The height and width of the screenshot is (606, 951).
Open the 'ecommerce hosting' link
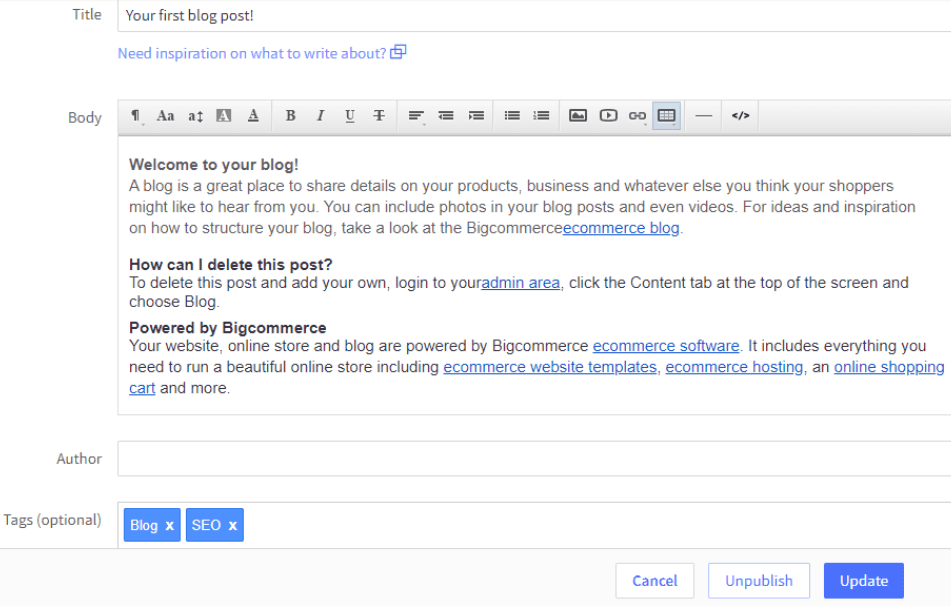pos(734,368)
